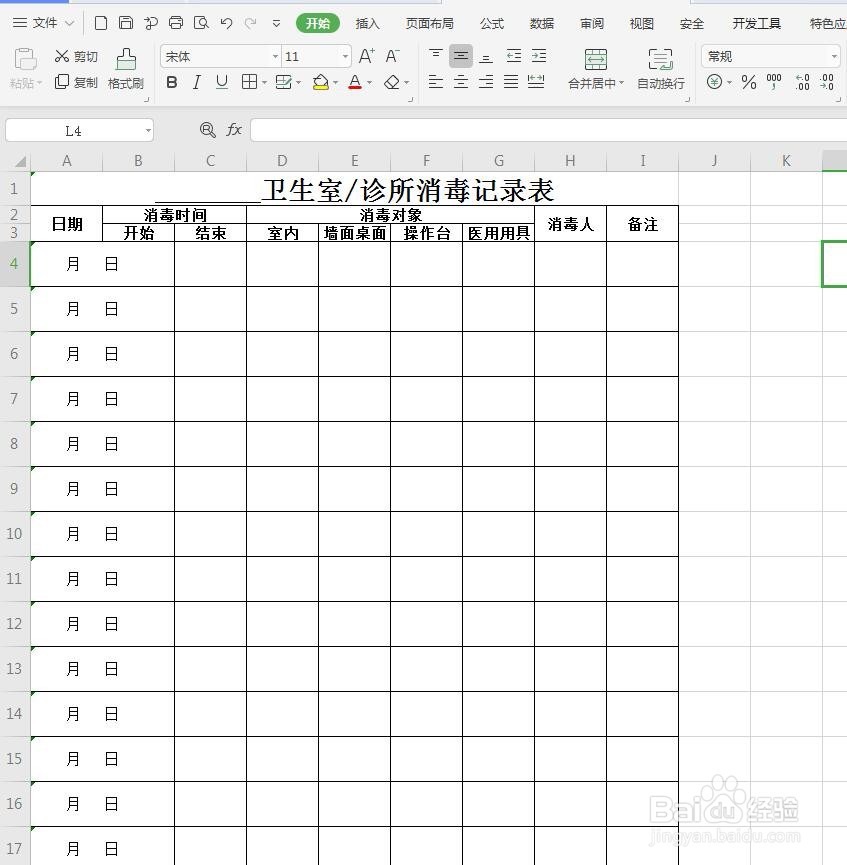The width and height of the screenshot is (847, 865).
Task: Toggle Center horizontal alignment
Action: click(461, 82)
